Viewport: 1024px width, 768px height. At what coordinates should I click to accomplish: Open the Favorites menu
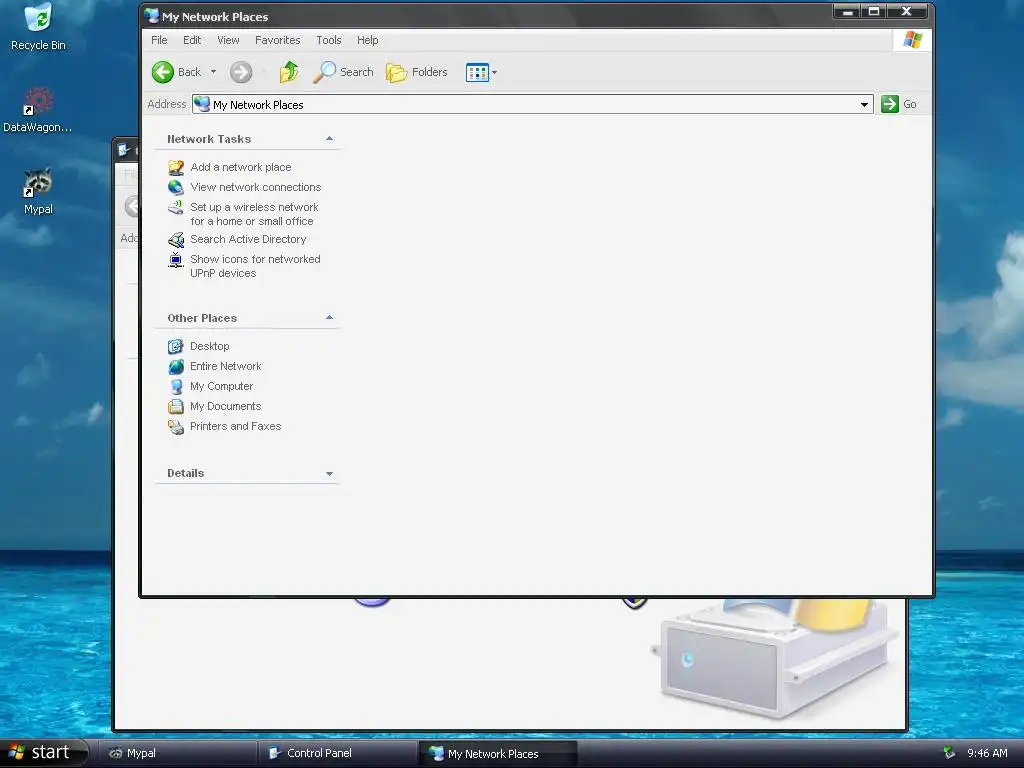pyautogui.click(x=278, y=40)
